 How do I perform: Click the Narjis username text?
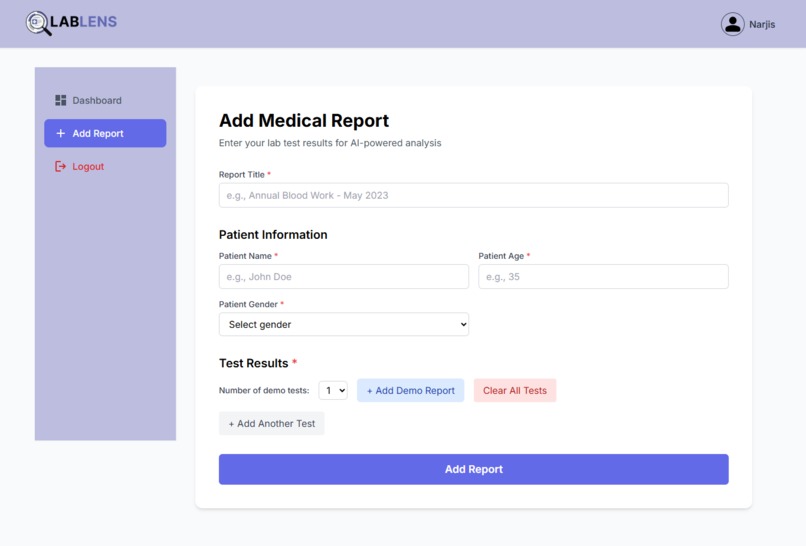(x=762, y=25)
